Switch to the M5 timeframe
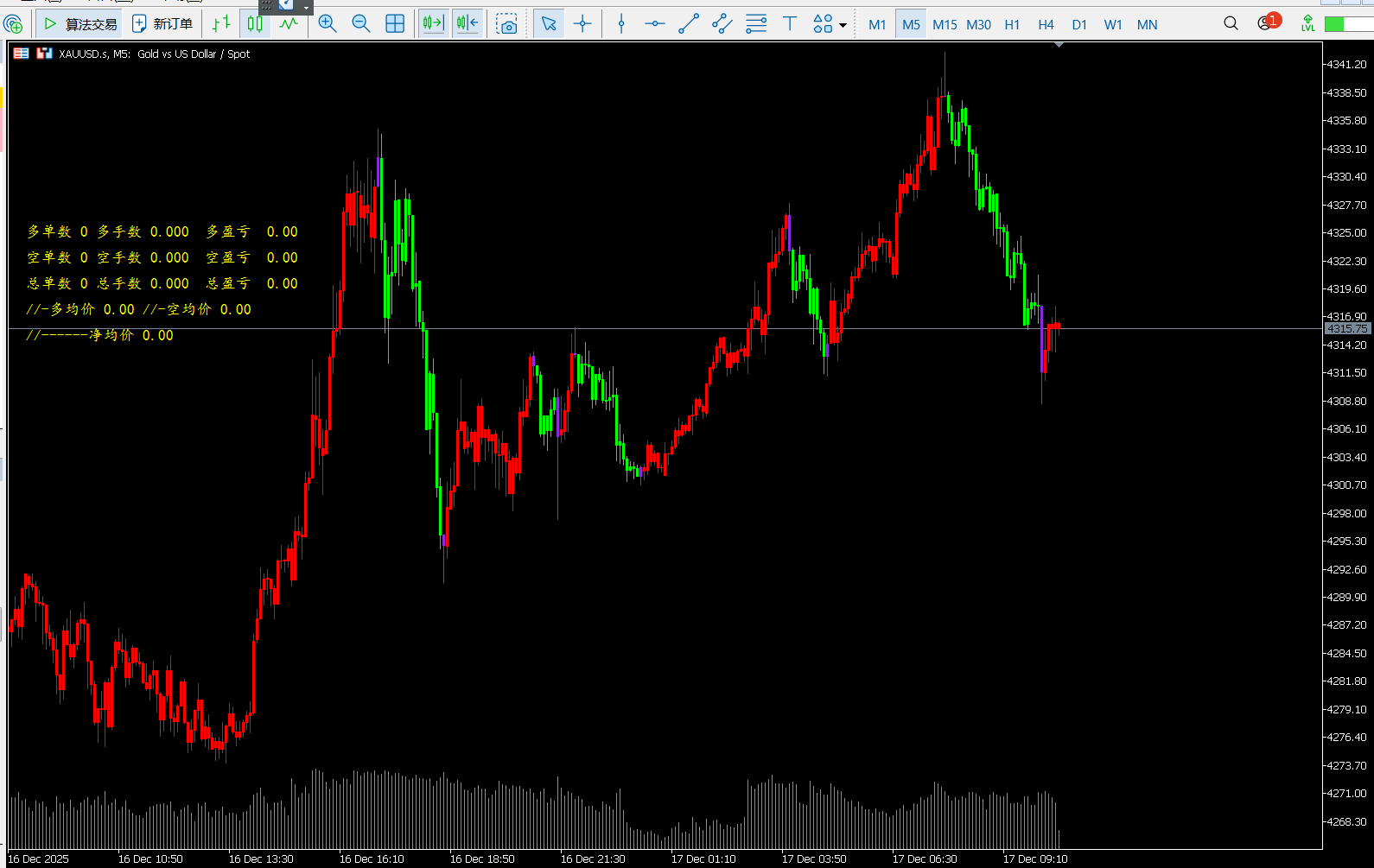 tap(911, 25)
